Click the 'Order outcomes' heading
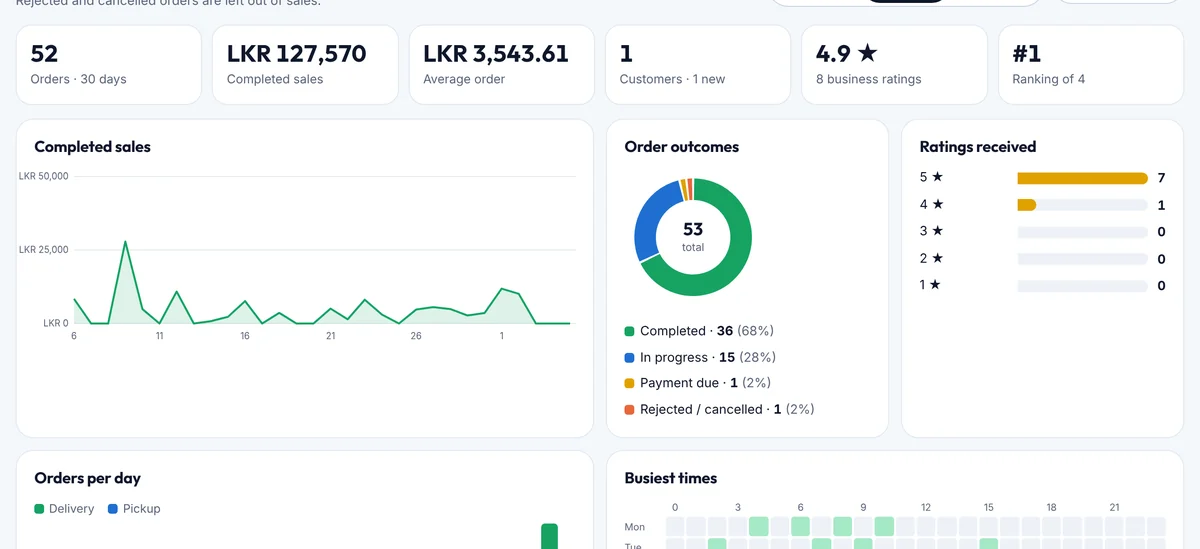The image size is (1200, 549). pos(682,147)
